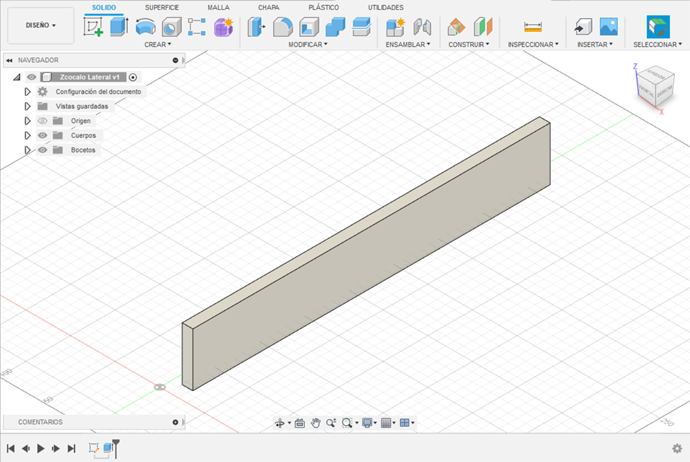Create a New Component from Ensamblar
The image size is (690, 462).
[x=395, y=27]
